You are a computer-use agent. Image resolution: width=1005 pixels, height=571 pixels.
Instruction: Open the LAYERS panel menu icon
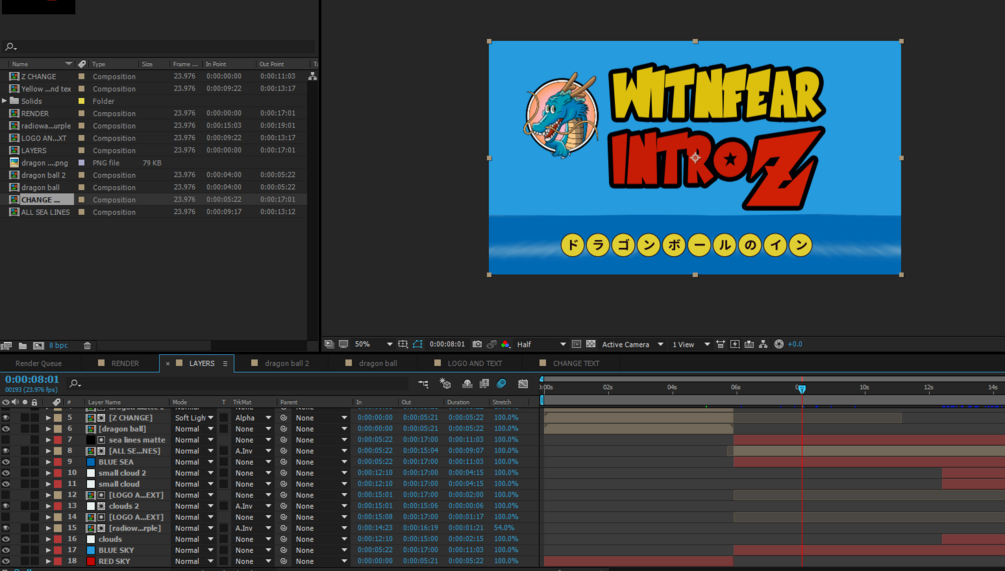pyautogui.click(x=225, y=363)
